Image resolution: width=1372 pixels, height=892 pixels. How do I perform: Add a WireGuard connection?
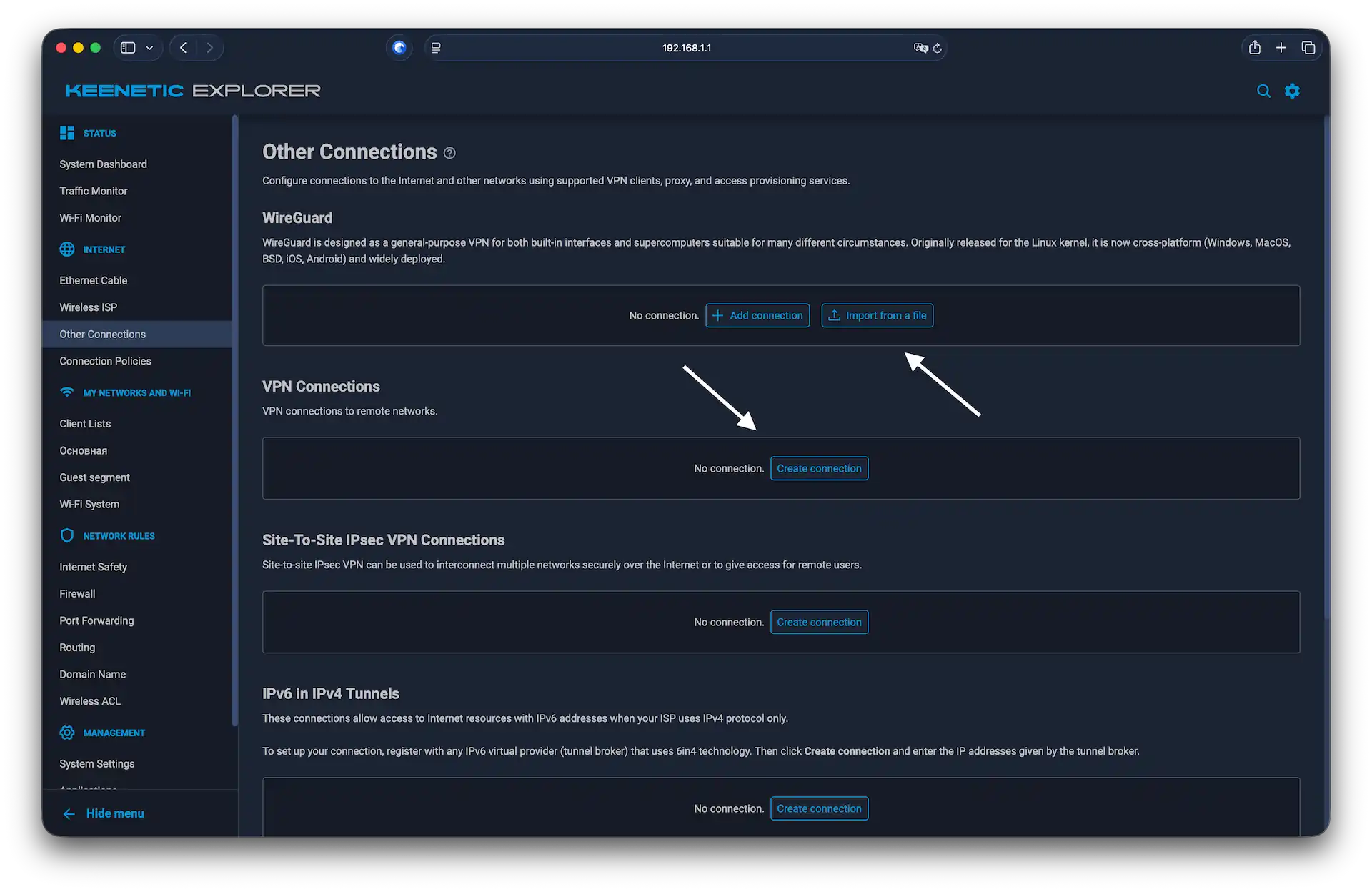click(757, 315)
